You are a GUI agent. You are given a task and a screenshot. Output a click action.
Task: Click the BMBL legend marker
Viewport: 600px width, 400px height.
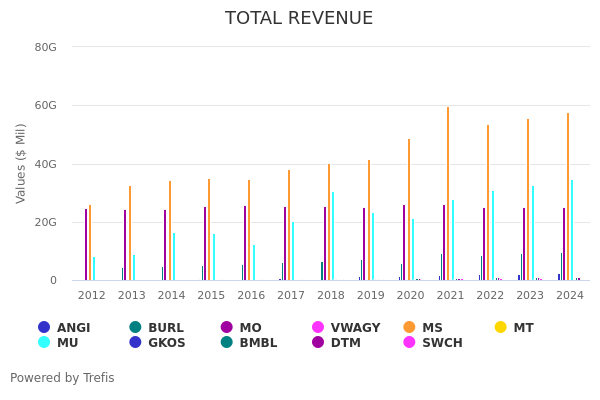pyautogui.click(x=227, y=343)
